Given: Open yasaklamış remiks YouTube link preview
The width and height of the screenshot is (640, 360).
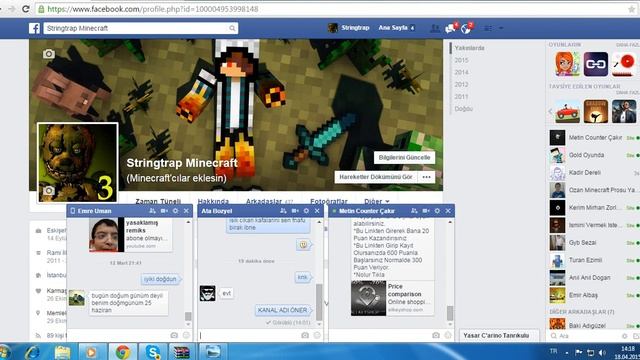Looking at the screenshot, I should point(130,235).
